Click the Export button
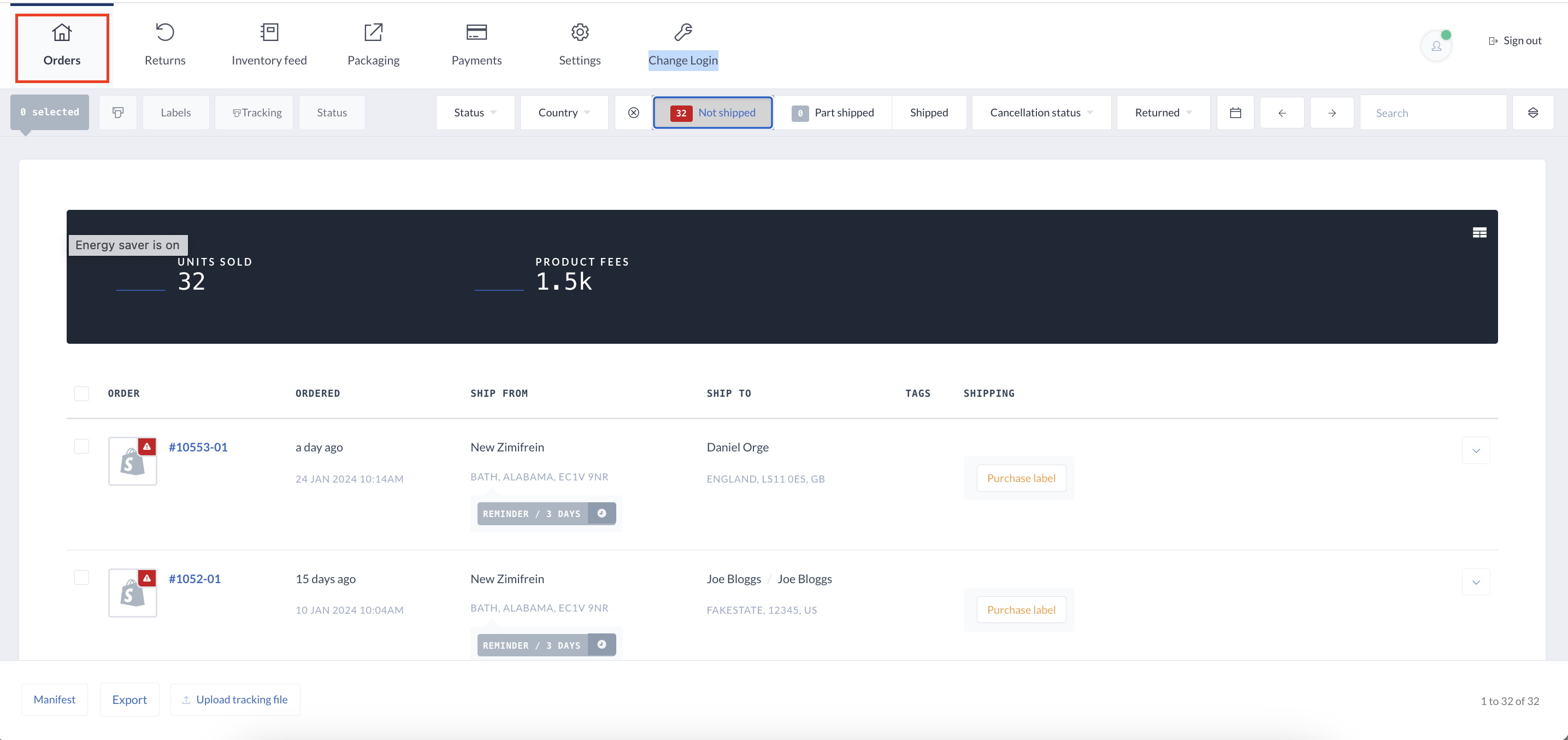 pyautogui.click(x=129, y=699)
